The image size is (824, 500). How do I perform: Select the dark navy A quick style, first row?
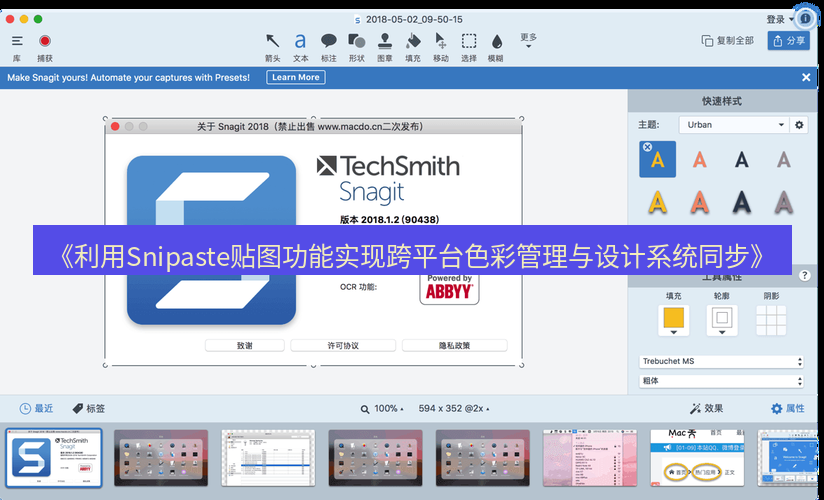(x=741, y=159)
